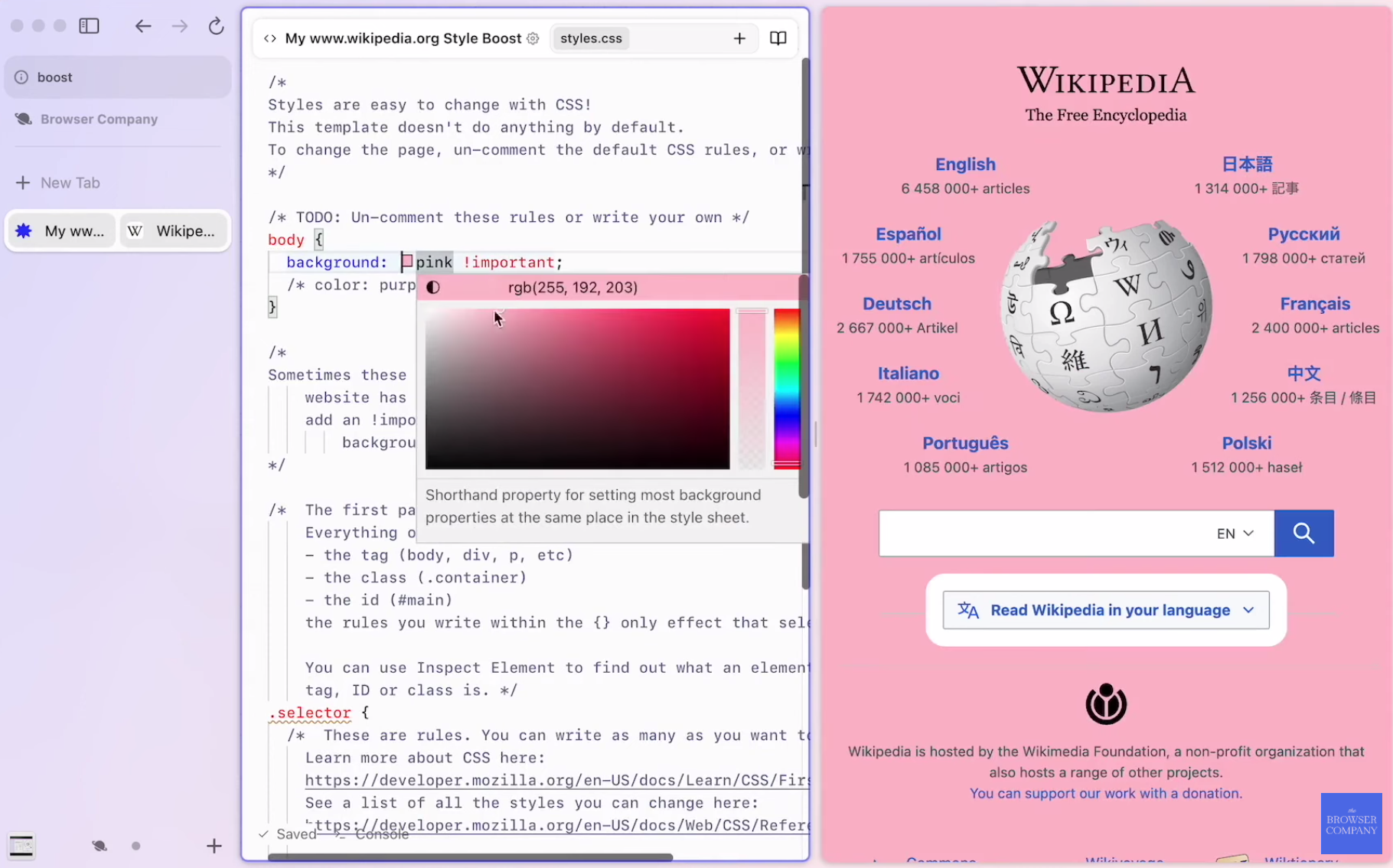Toggle the pink color swatch in code
Image resolution: width=1393 pixels, height=868 pixels.
pyautogui.click(x=407, y=262)
